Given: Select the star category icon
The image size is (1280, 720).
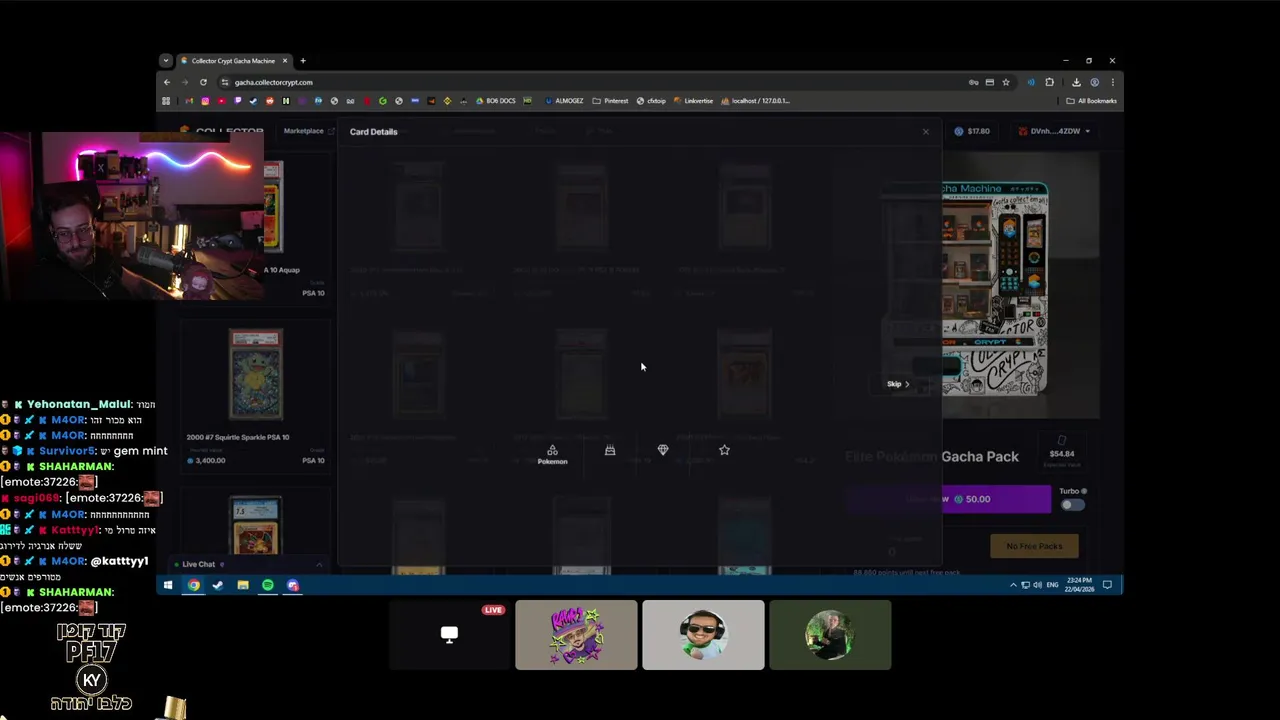Looking at the screenshot, I should 724,450.
